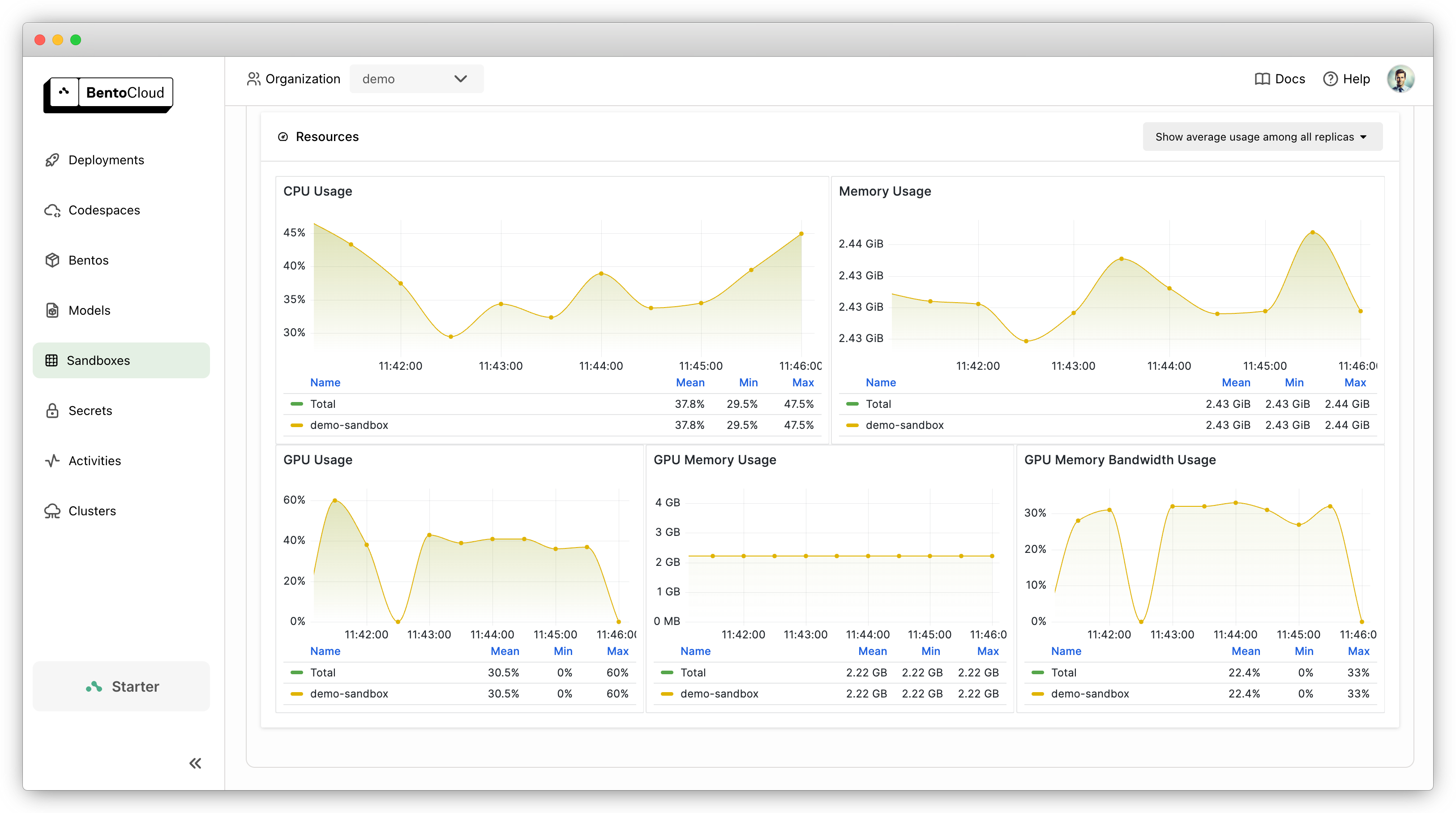
Task: Open the Secrets page
Action: (x=90, y=411)
